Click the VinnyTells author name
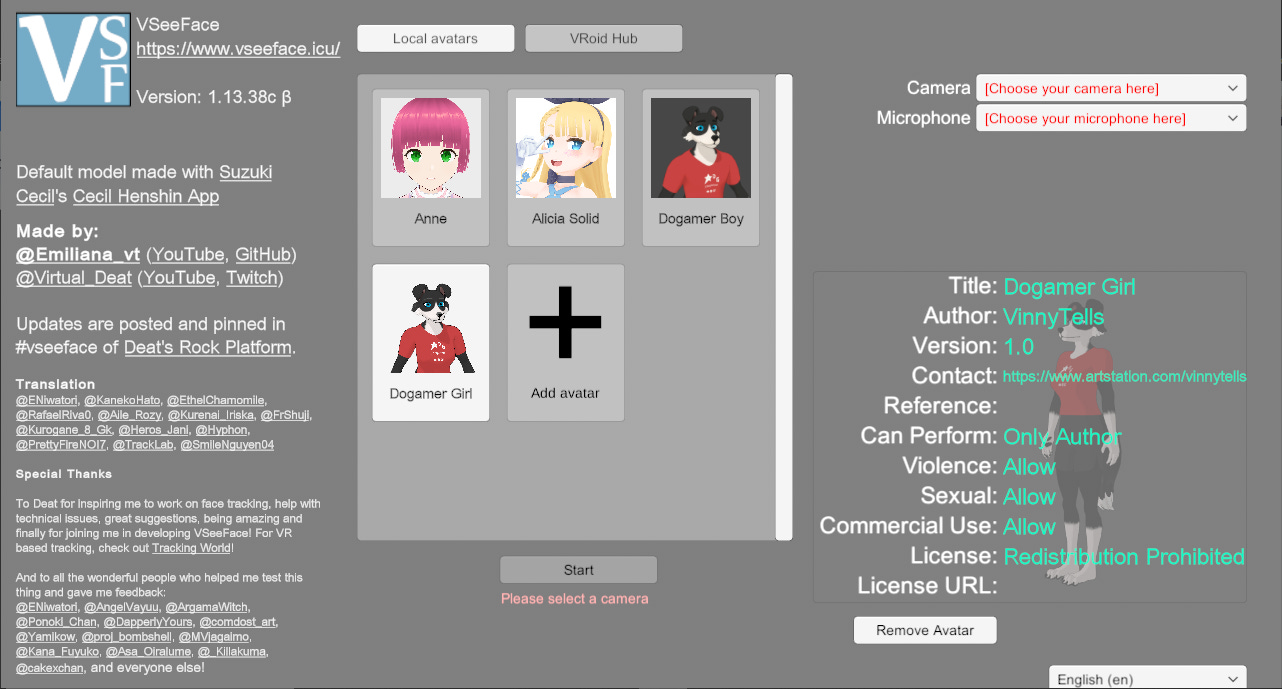This screenshot has height=689, width=1282. coord(1054,317)
